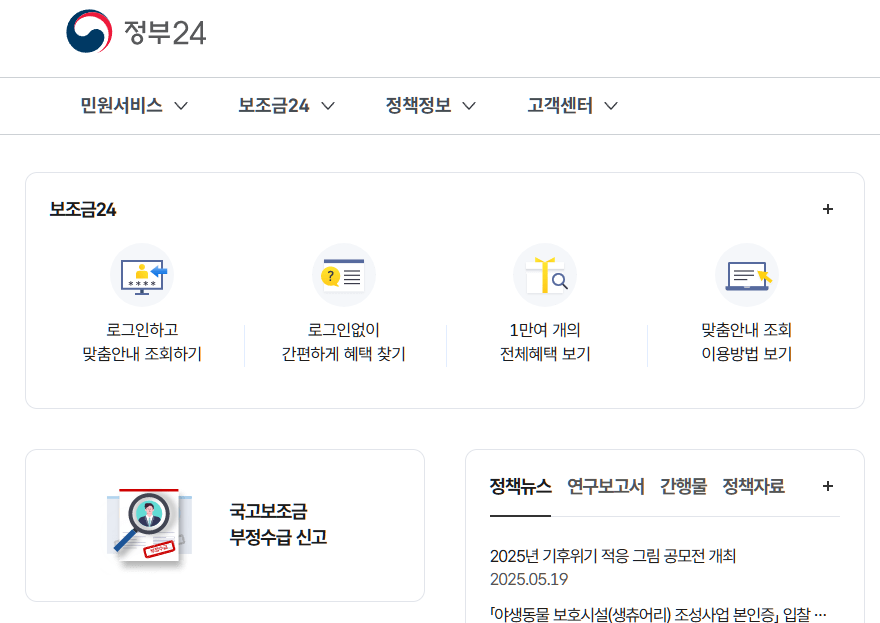
Task: Click the 맞춤안내 조회 이용방법 보기 monitor icon
Action: point(747,274)
